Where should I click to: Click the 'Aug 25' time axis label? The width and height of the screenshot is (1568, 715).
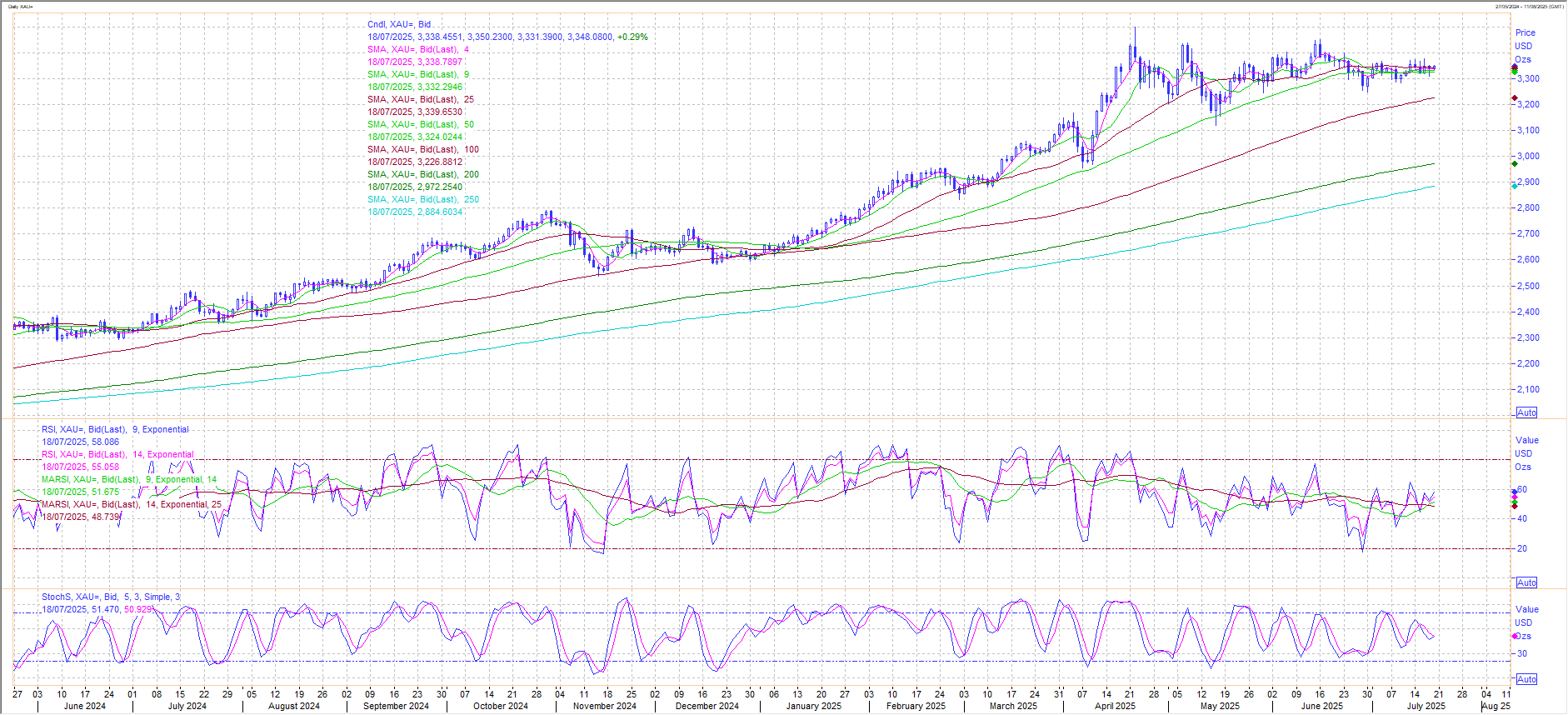(1497, 706)
